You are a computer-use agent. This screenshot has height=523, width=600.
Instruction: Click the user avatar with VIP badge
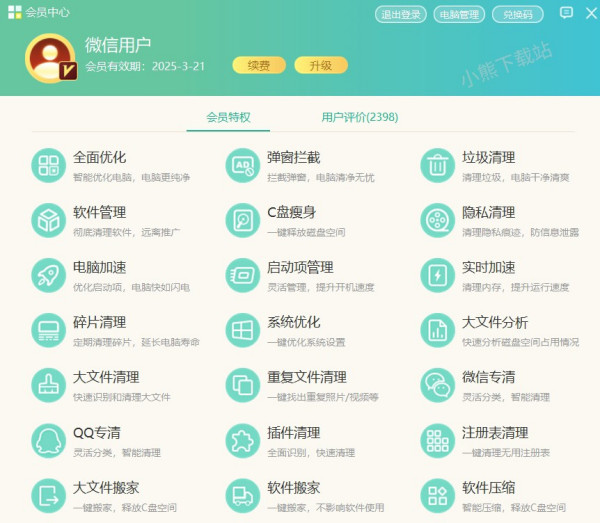point(51,58)
